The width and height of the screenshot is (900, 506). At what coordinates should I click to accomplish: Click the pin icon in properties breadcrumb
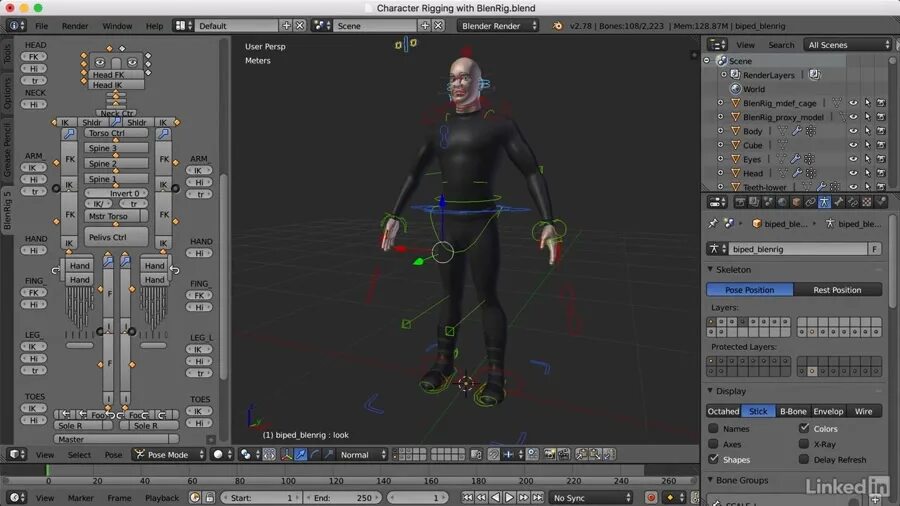[713, 224]
